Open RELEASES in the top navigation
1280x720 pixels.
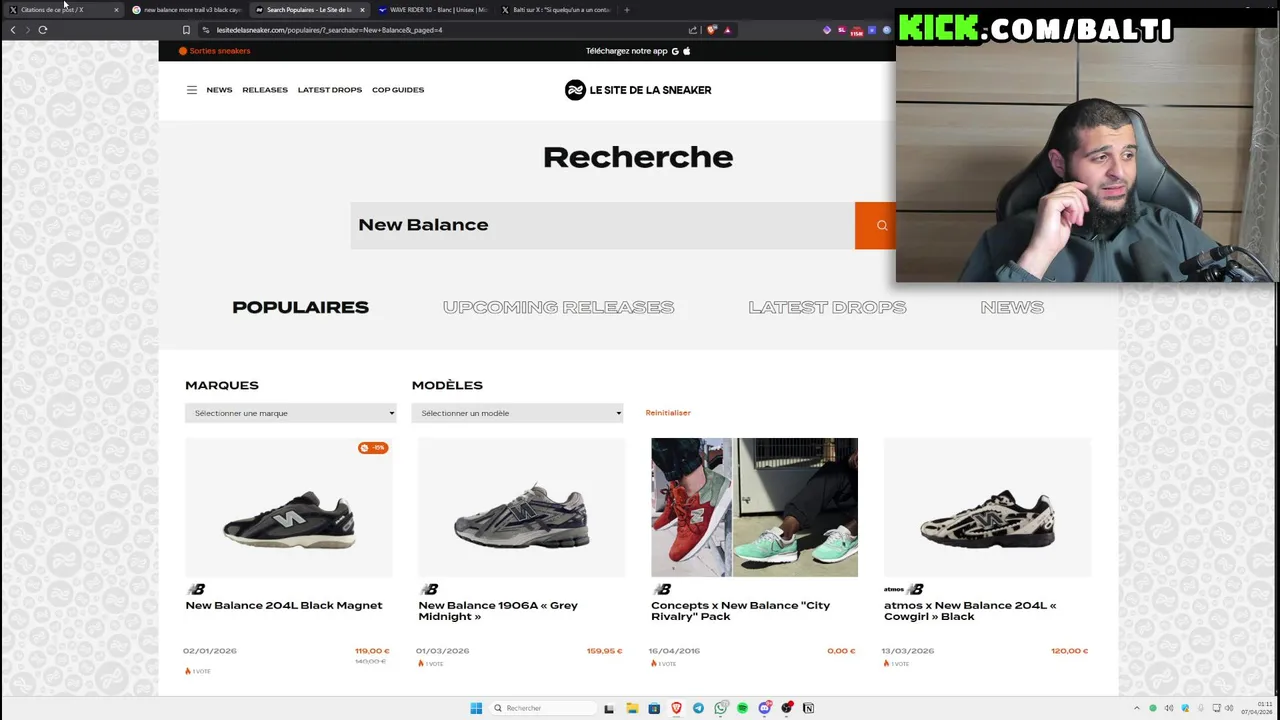click(265, 90)
